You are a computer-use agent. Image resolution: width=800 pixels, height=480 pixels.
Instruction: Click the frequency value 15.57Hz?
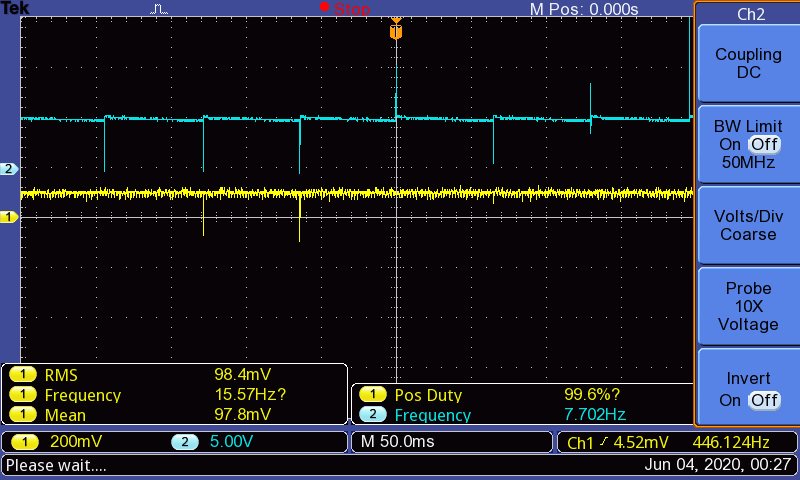250,394
